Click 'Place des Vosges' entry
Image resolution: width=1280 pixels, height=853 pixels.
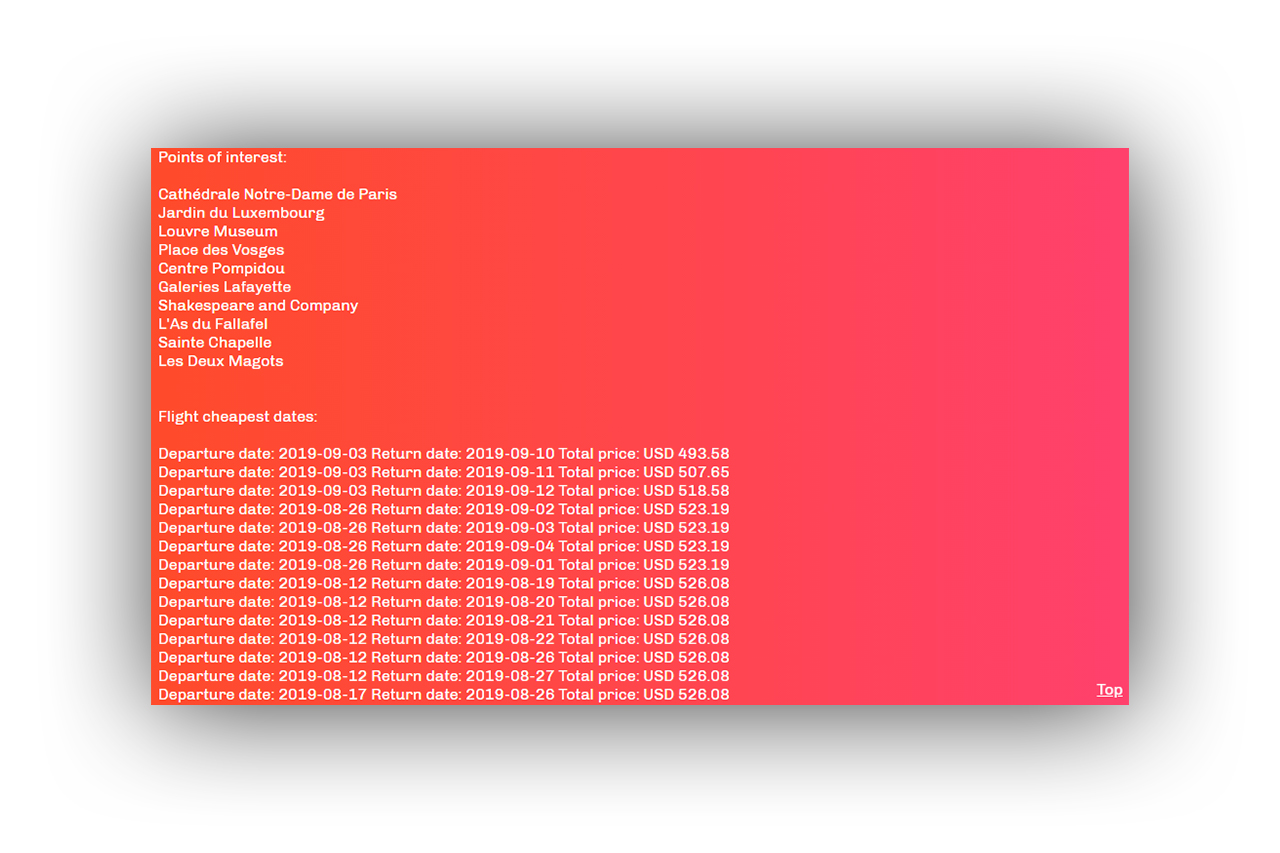point(221,250)
